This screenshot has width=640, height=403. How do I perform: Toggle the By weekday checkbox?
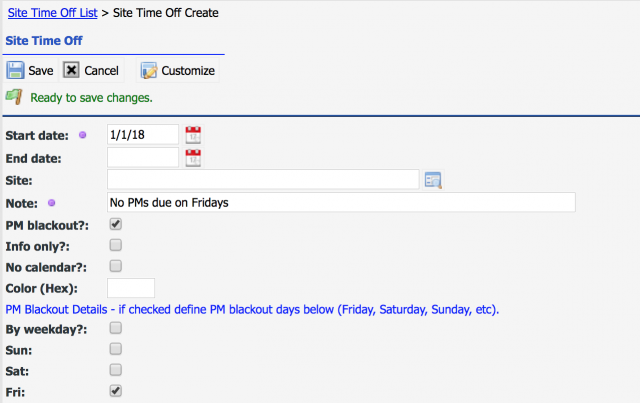pos(116,328)
